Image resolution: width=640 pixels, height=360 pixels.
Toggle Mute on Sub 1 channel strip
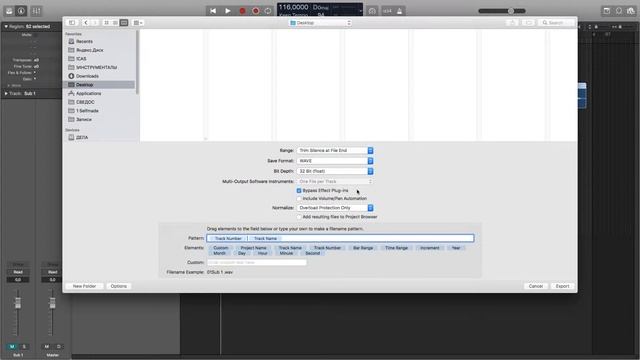pyautogui.click(x=12, y=347)
